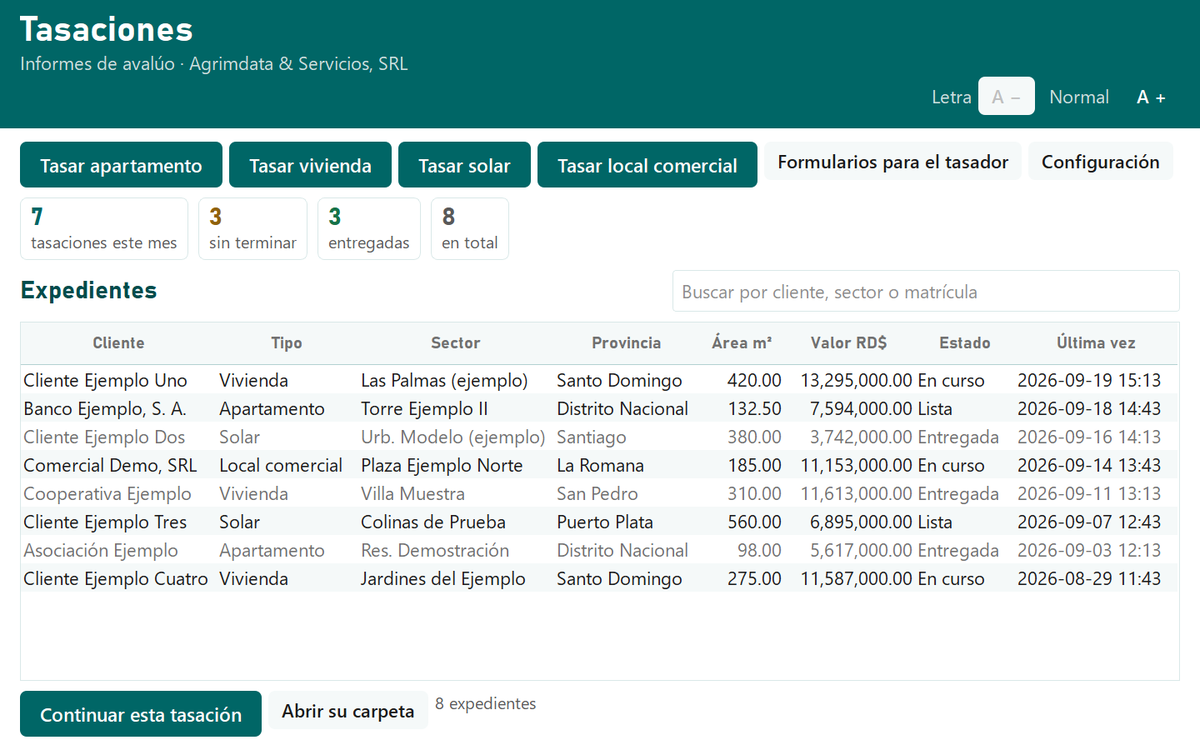Click sector Urb. Modelo (ejemplo)
The width and height of the screenshot is (1200, 750).
tap(453, 437)
